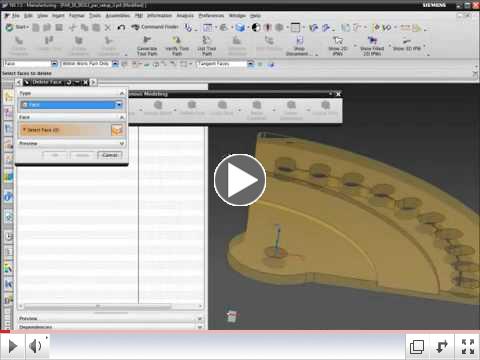
Task: Open the Tools menu
Action: pos(95,16)
